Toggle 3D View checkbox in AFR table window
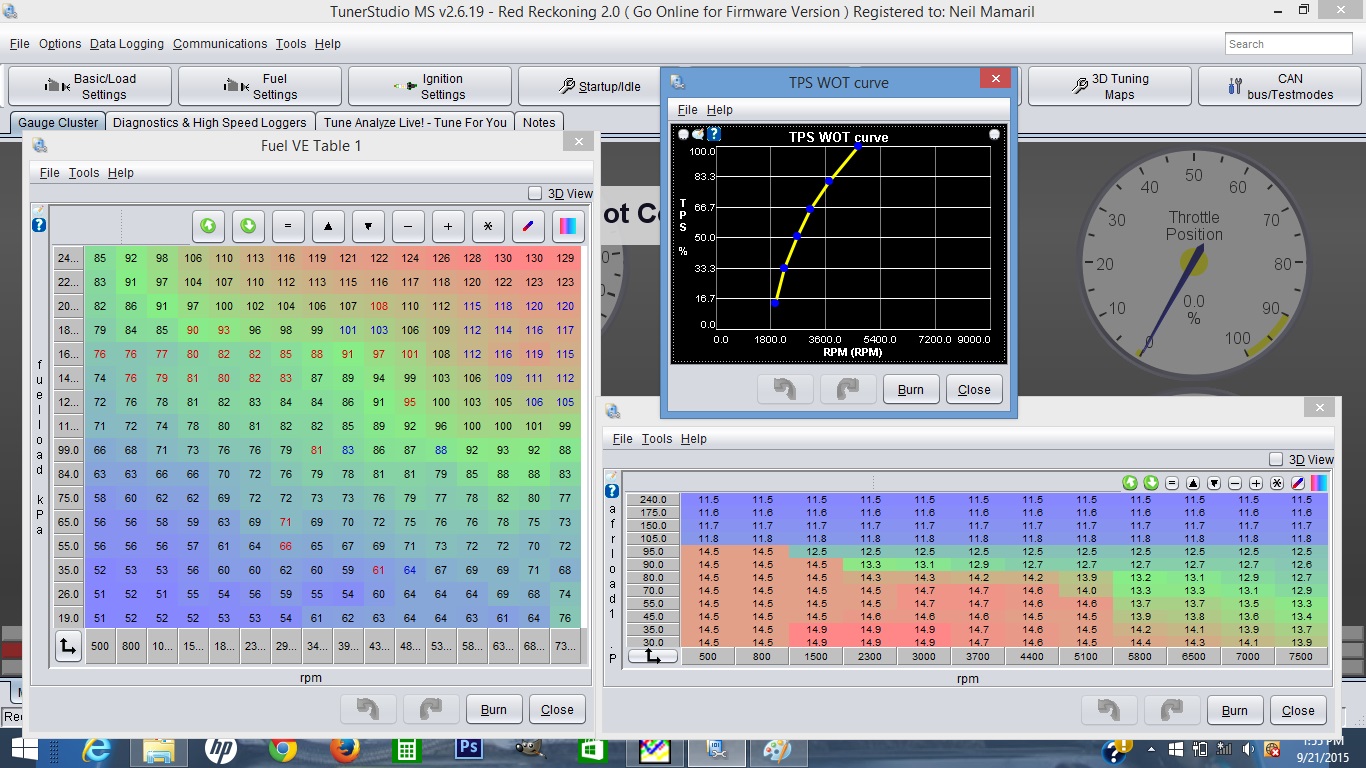The height and width of the screenshot is (768, 1366). [x=1276, y=460]
